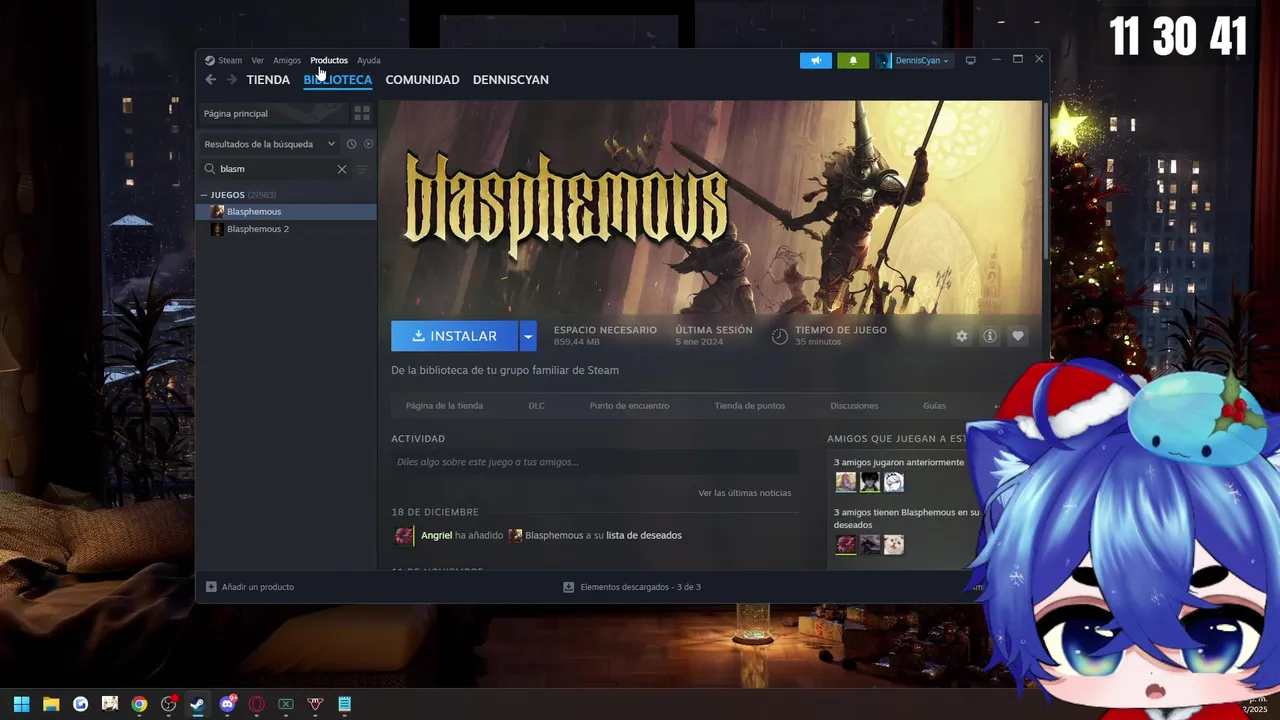Open the Ver menu

[258, 60]
